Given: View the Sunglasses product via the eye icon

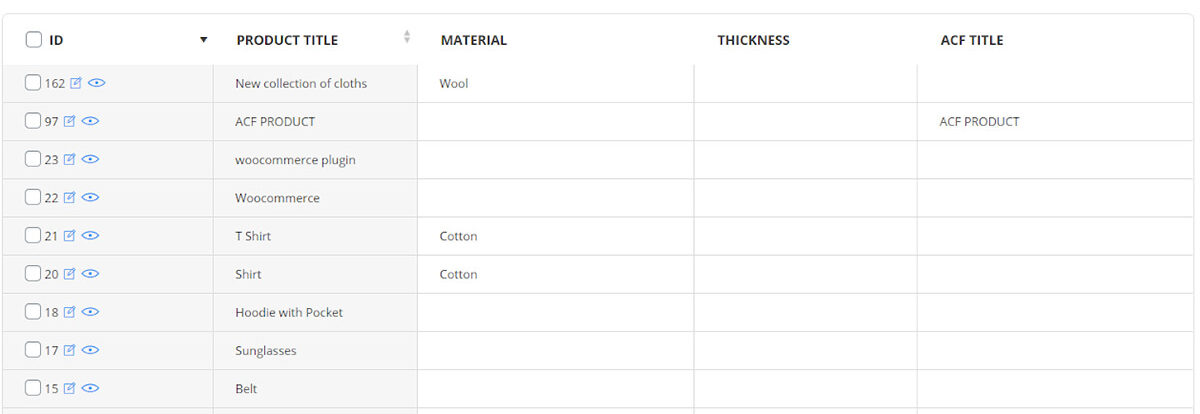Looking at the screenshot, I should [x=90, y=350].
